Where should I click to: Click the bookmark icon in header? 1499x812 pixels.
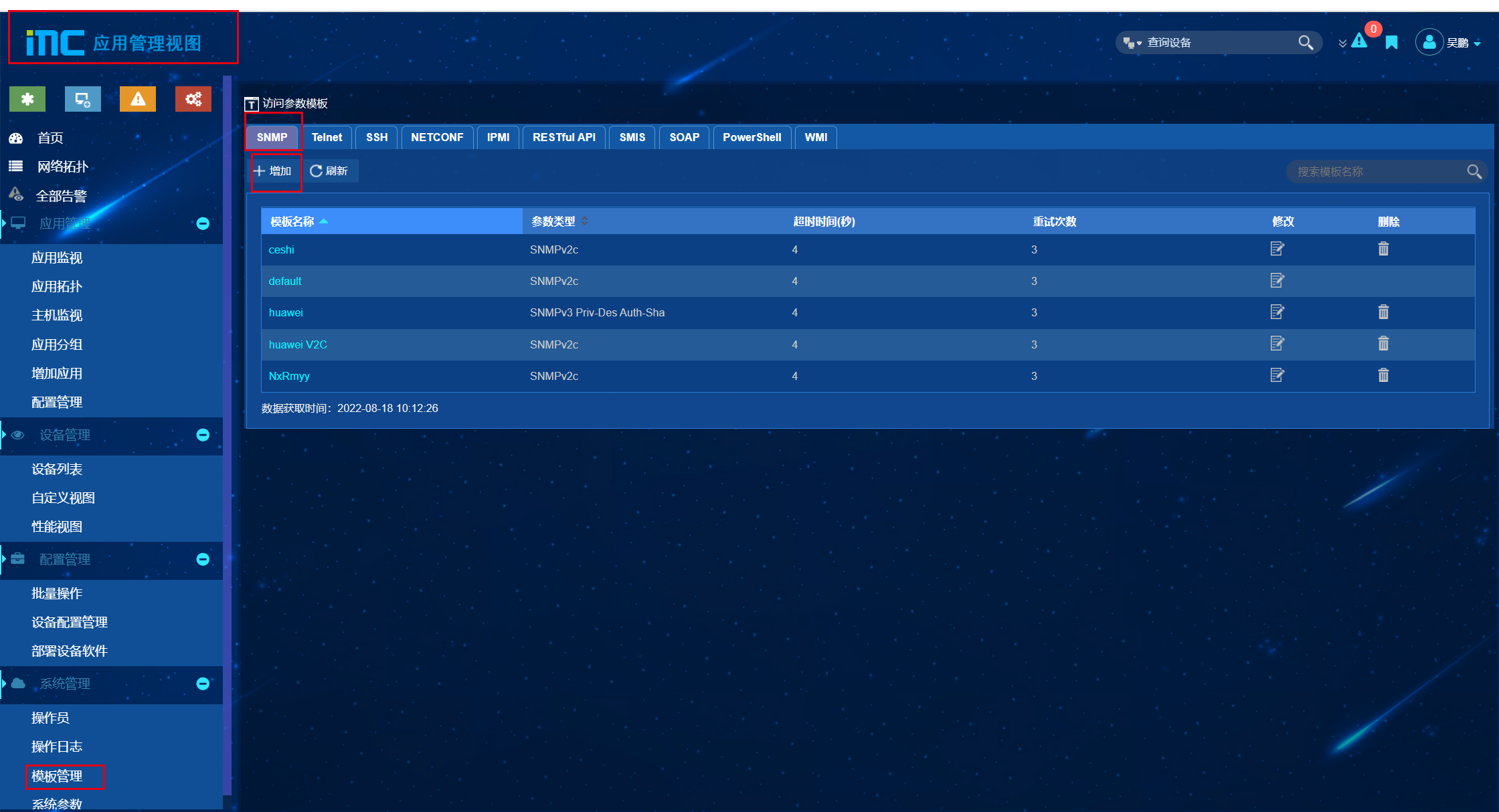click(1392, 43)
